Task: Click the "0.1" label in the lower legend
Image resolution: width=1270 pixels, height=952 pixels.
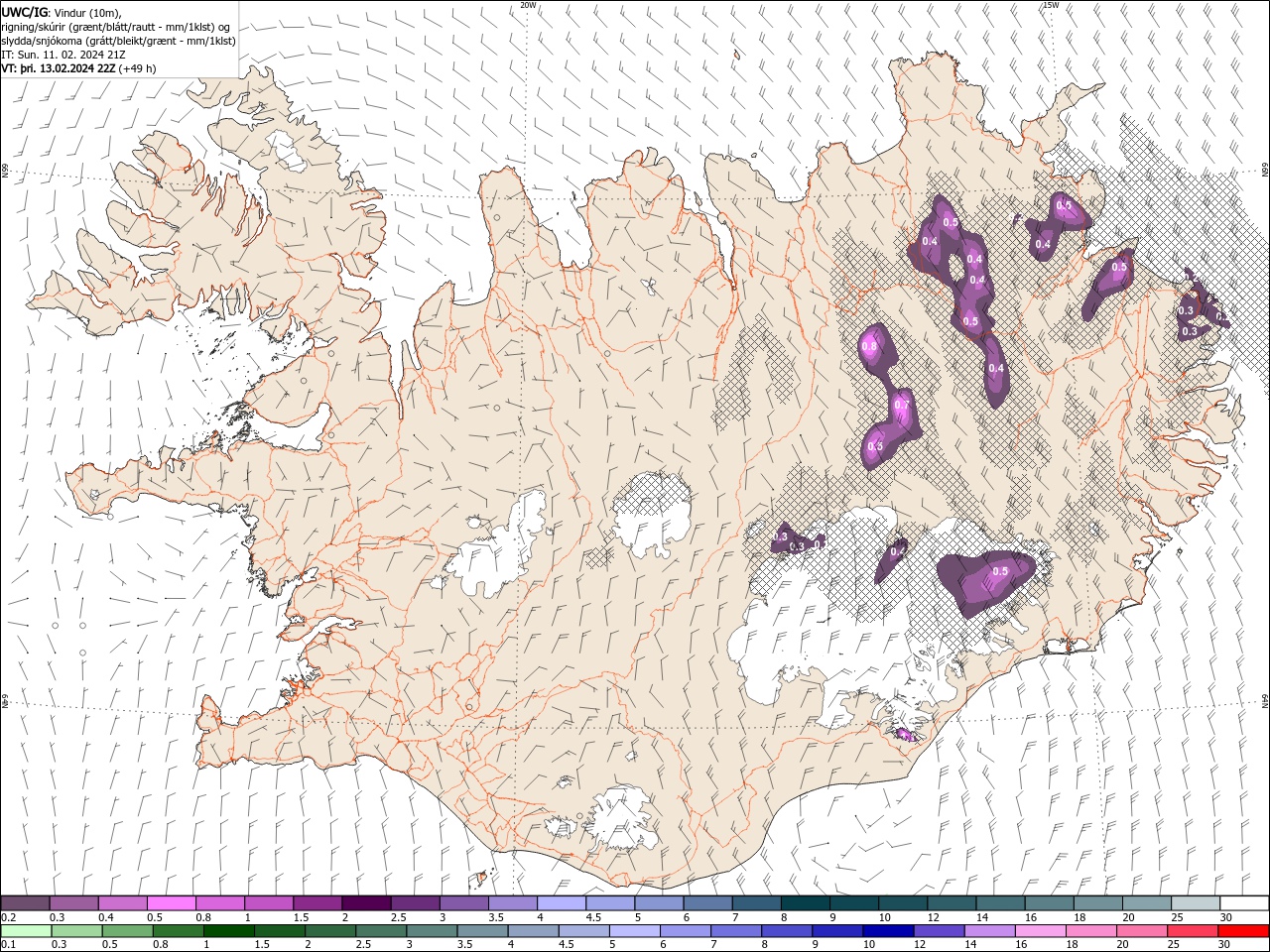Action: click(x=8, y=944)
